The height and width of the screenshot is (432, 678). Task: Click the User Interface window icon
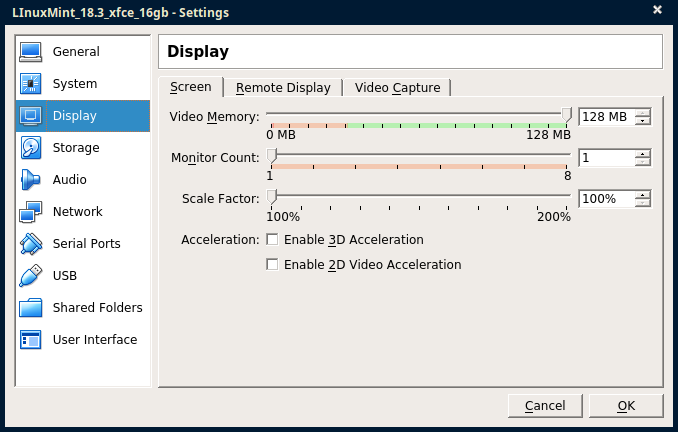[x=30, y=340]
